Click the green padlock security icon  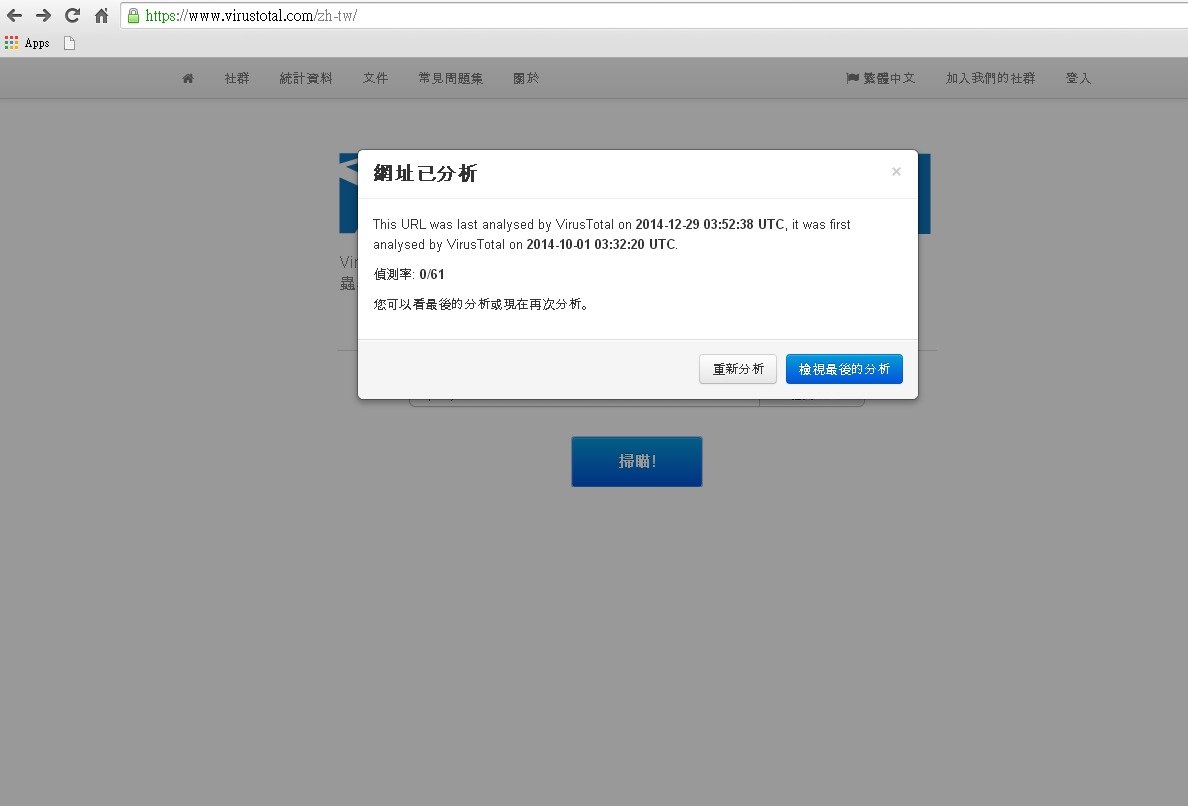(133, 15)
